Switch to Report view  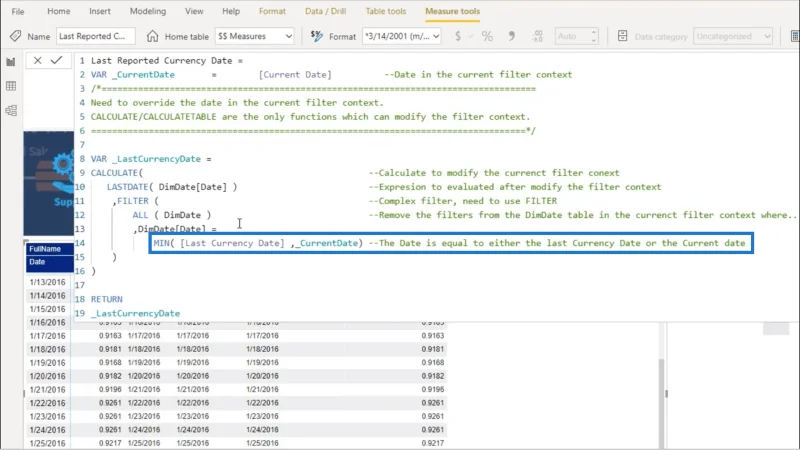pyautogui.click(x=11, y=62)
